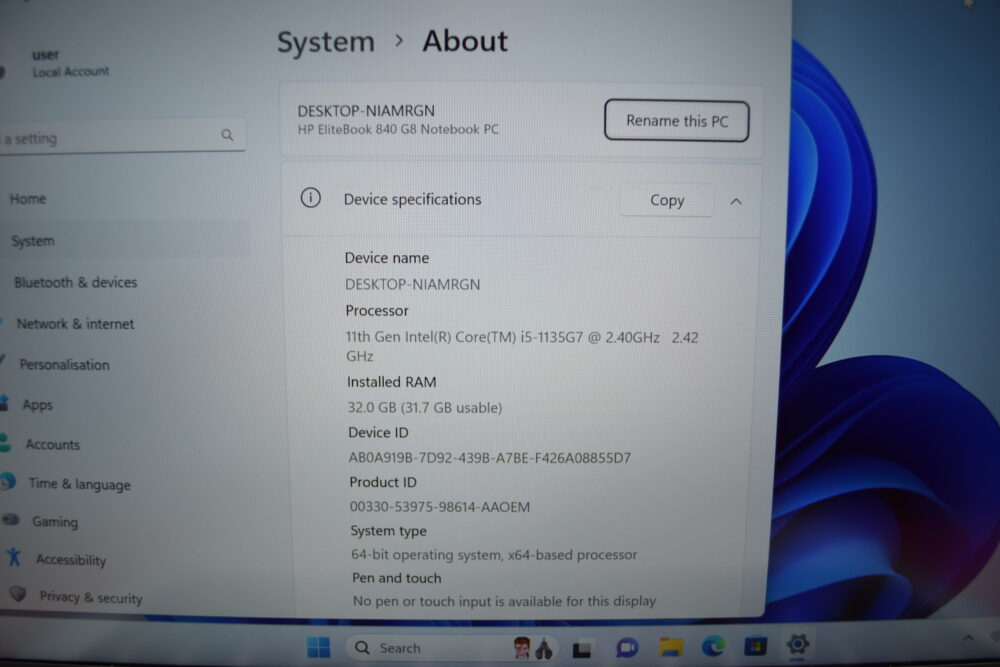Click the Find a setting search field
The image size is (1000, 667).
(121, 136)
